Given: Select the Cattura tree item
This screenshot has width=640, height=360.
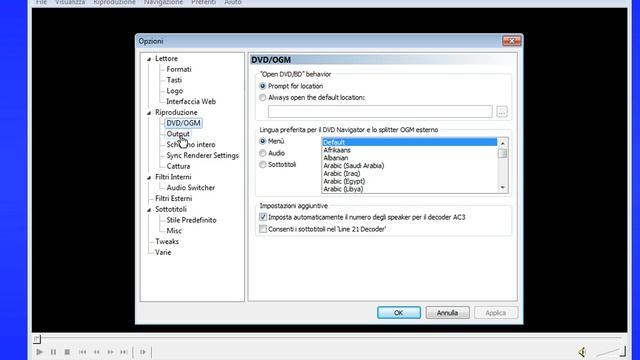Looking at the screenshot, I should click(x=178, y=166).
